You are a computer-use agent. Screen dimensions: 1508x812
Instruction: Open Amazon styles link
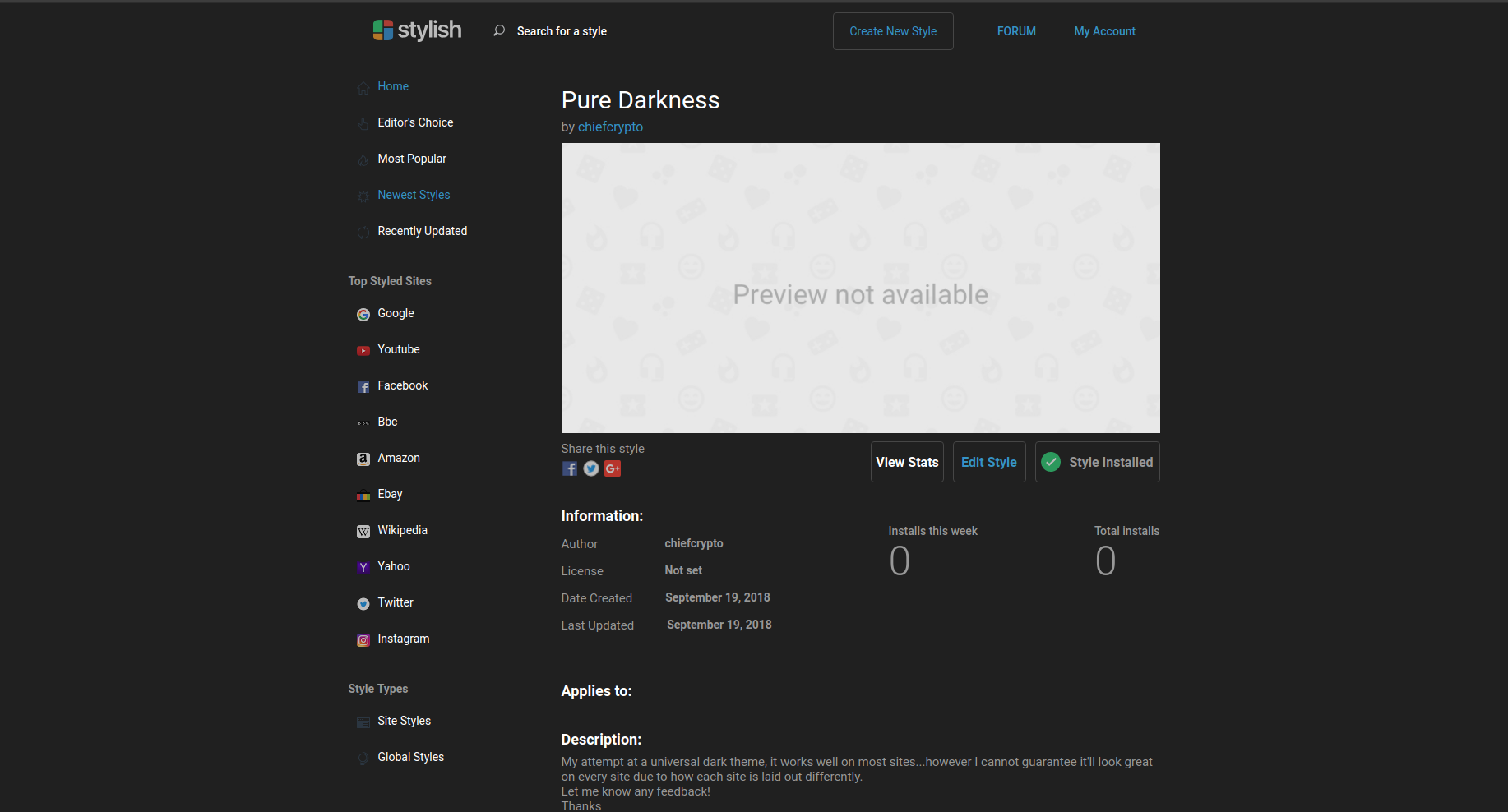click(x=399, y=458)
